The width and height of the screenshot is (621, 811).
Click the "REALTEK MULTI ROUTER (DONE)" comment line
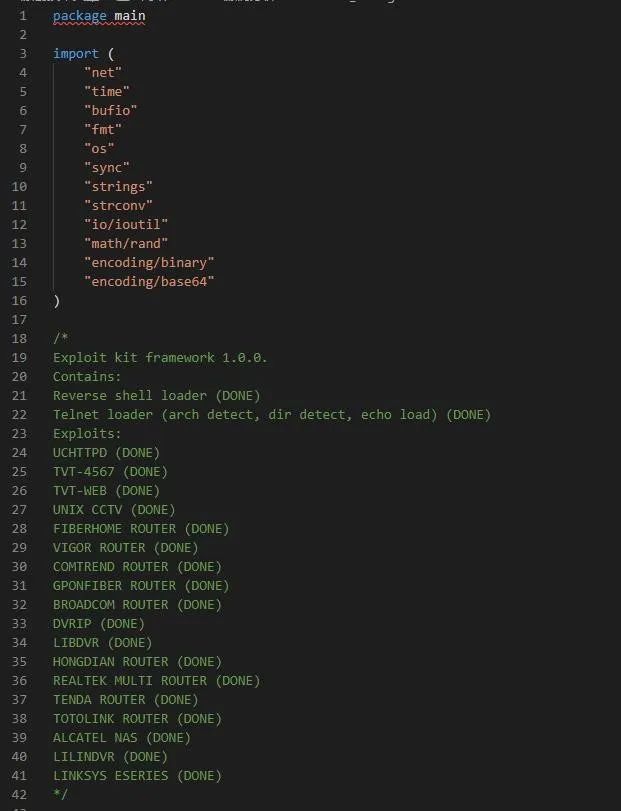[x=157, y=681]
